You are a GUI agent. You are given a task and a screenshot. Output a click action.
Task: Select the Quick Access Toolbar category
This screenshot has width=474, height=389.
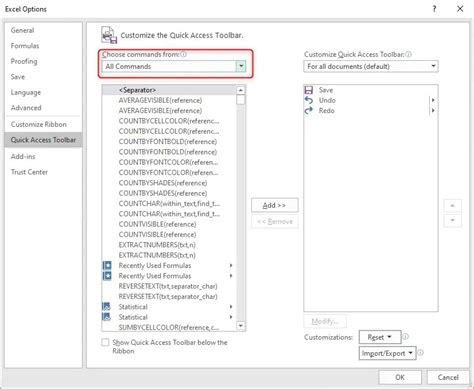(x=43, y=140)
